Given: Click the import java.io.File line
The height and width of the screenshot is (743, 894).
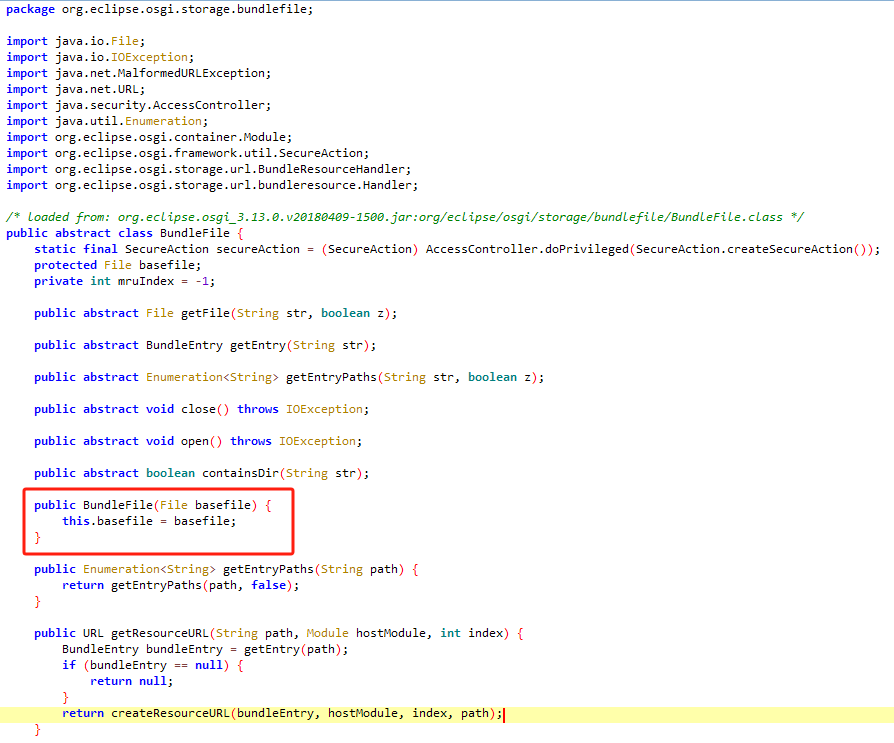Looking at the screenshot, I should (x=75, y=41).
